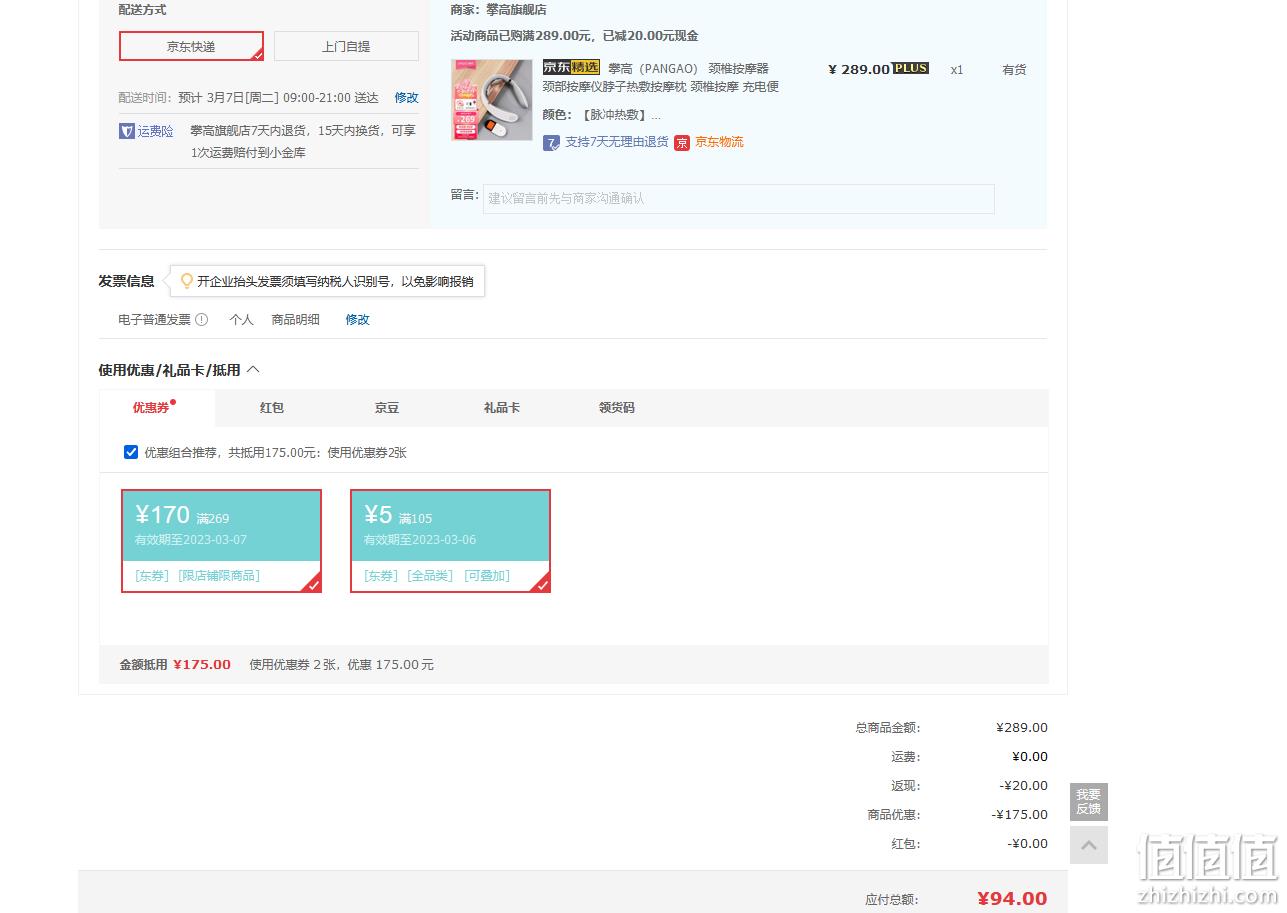This screenshot has height=913, width=1287.
Task: Click 返现 -¥20.00 value
Action: pos(1024,786)
